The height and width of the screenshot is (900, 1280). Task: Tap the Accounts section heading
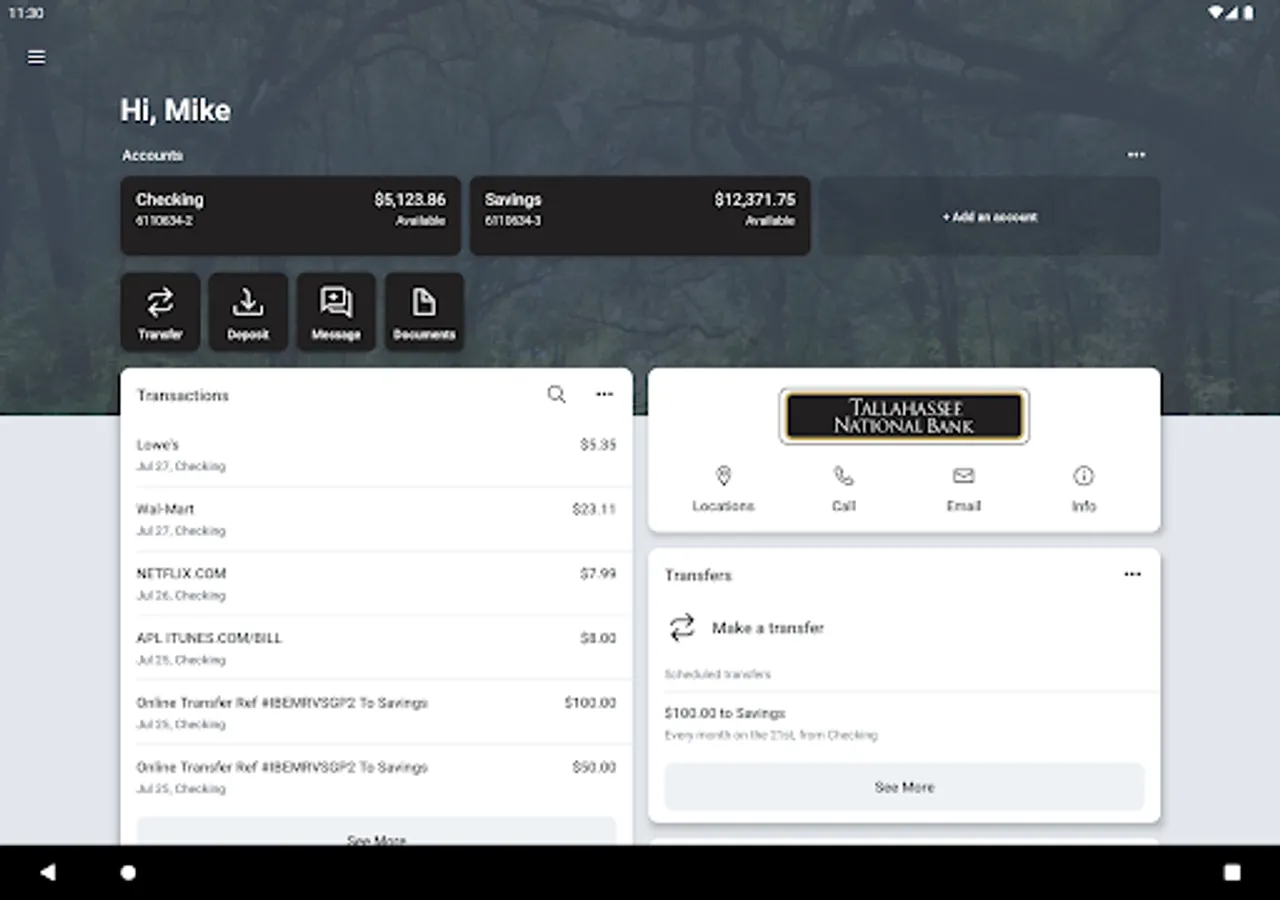[x=152, y=155]
